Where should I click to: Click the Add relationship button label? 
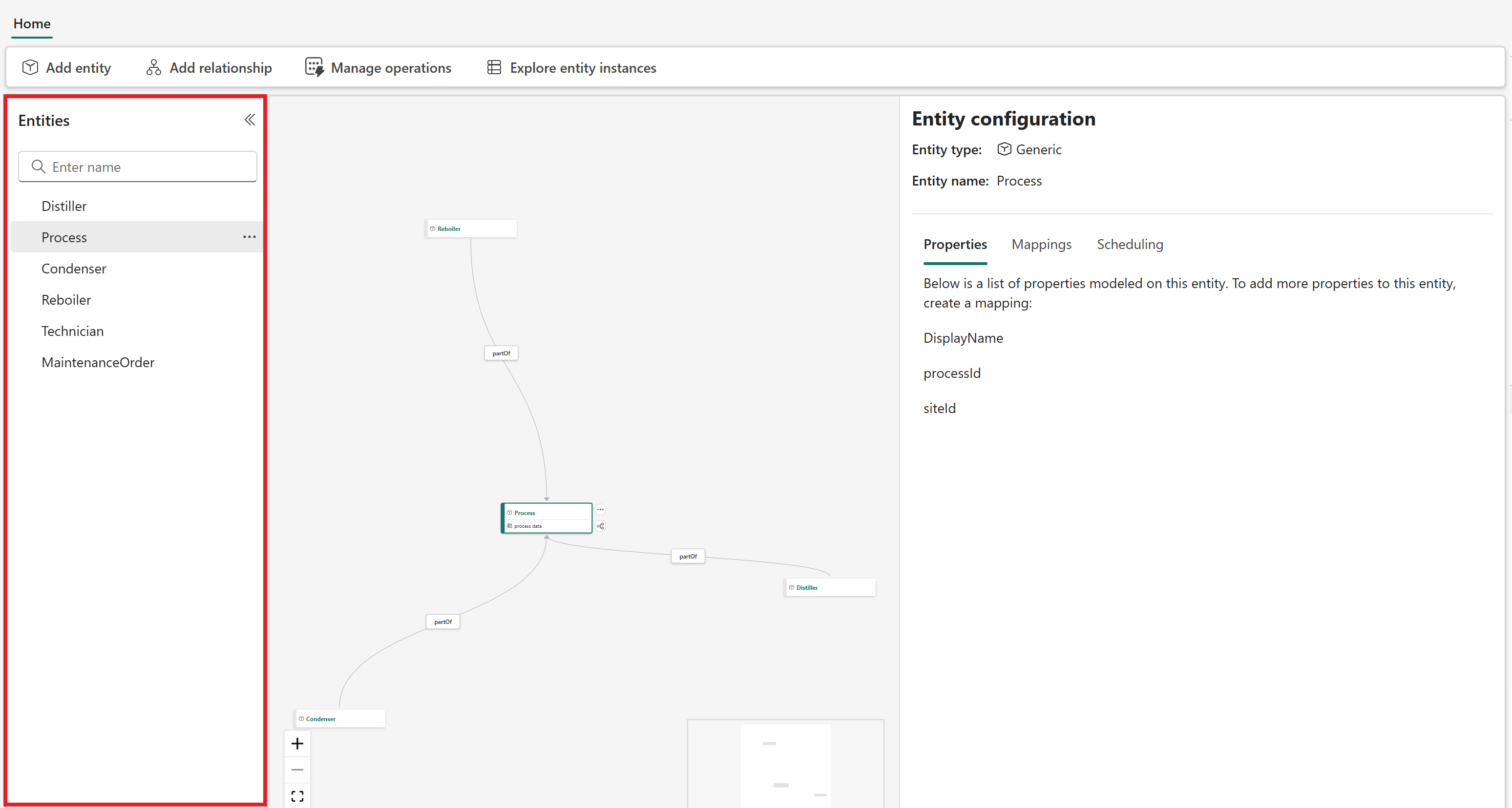point(221,67)
